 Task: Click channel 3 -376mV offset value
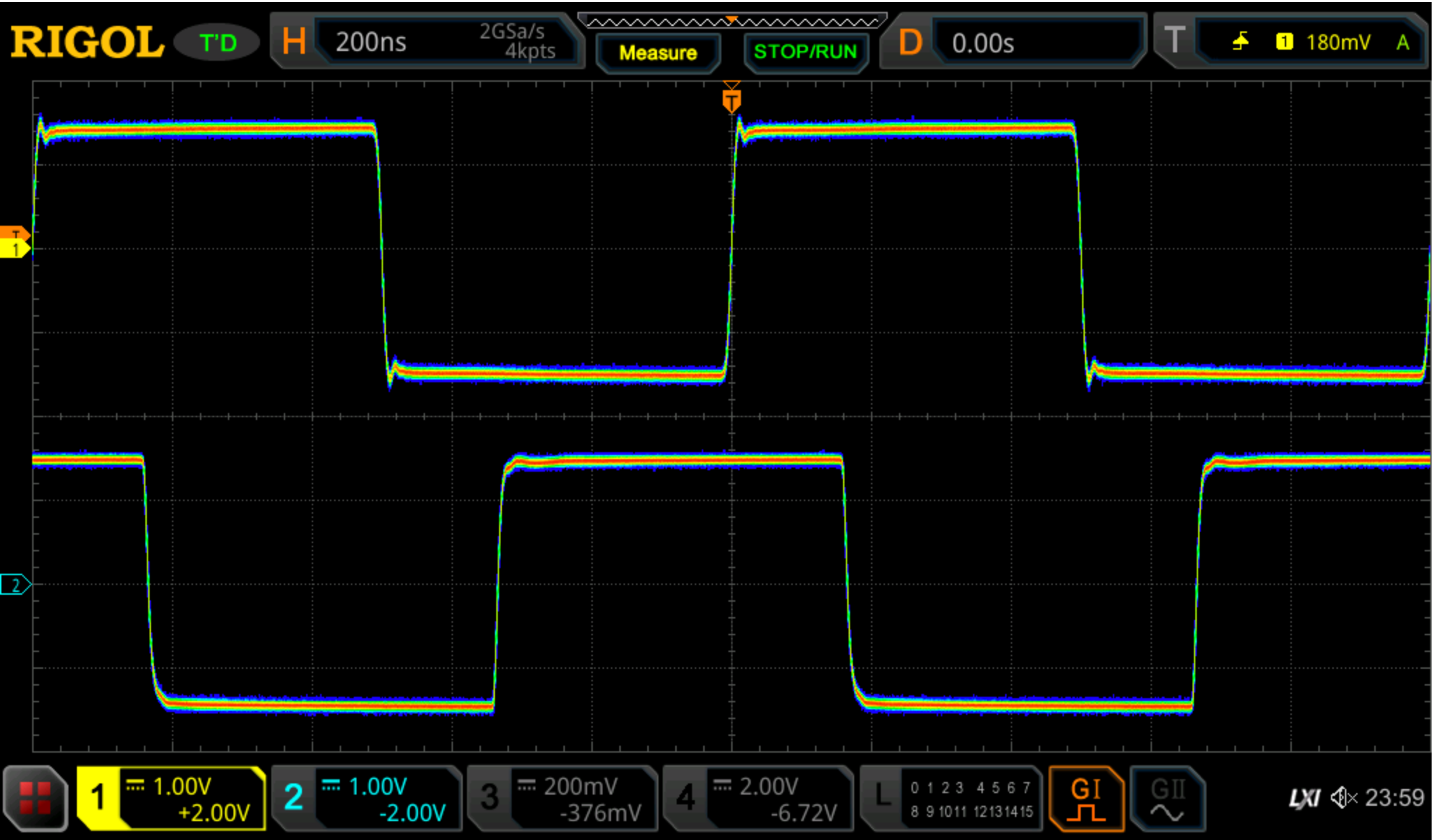point(600,813)
